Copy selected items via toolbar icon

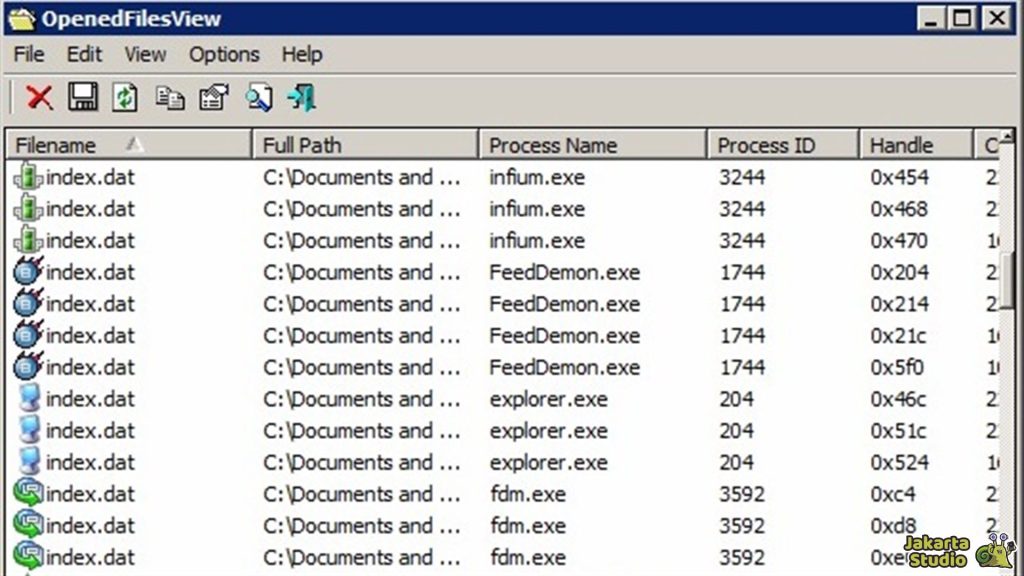170,97
